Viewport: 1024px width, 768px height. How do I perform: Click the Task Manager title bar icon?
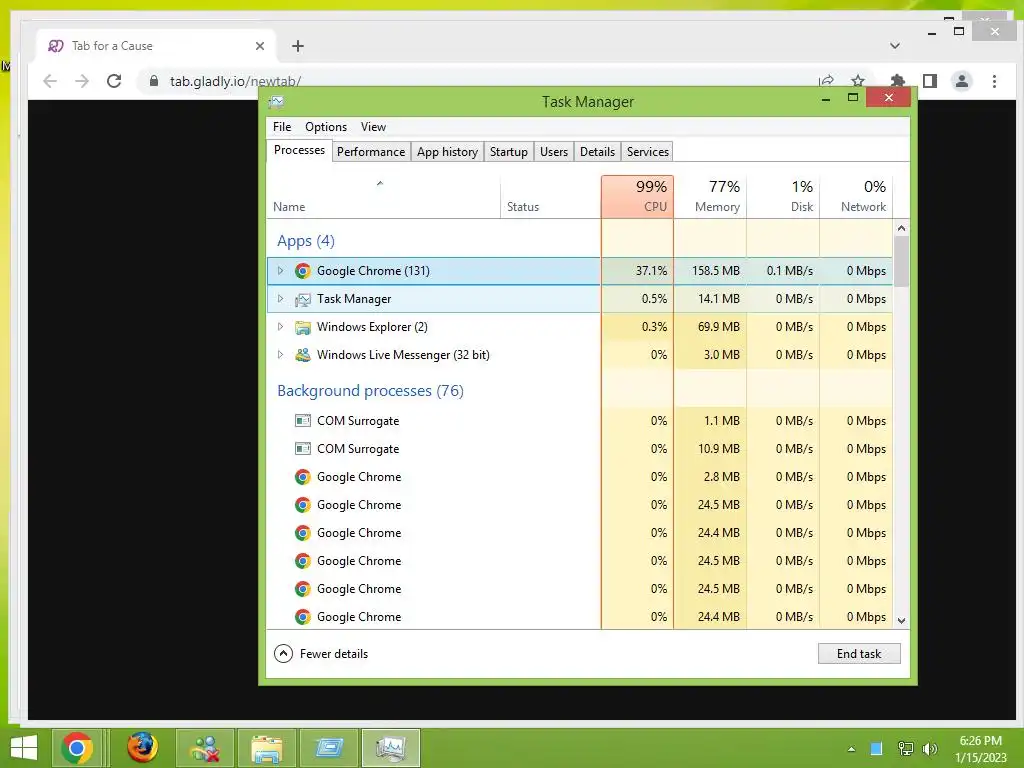(276, 101)
